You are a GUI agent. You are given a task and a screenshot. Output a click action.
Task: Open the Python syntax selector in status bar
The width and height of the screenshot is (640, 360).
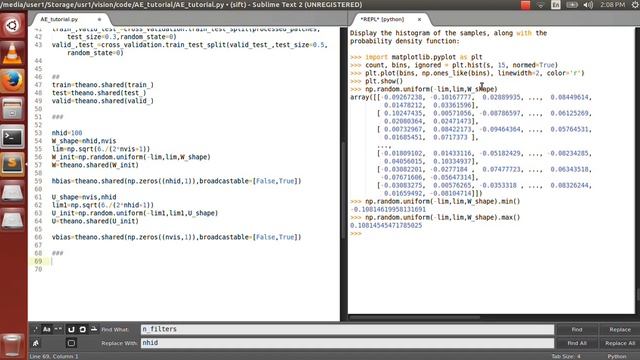[617, 356]
